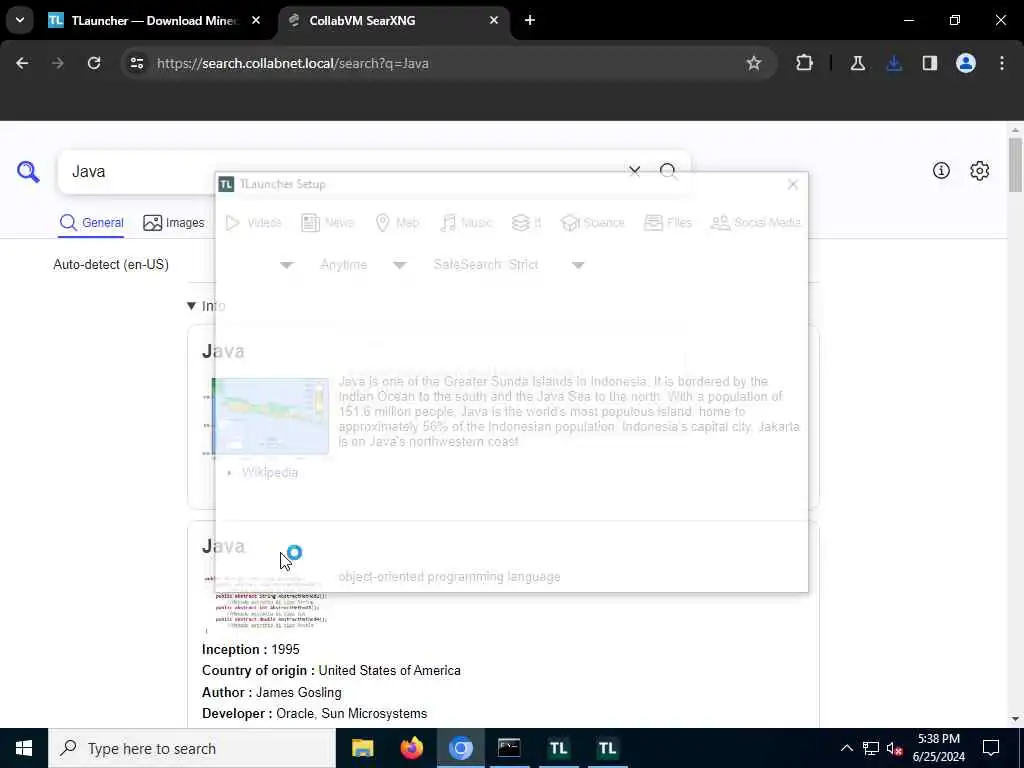Close the TLauncher browser tab

click(256, 20)
